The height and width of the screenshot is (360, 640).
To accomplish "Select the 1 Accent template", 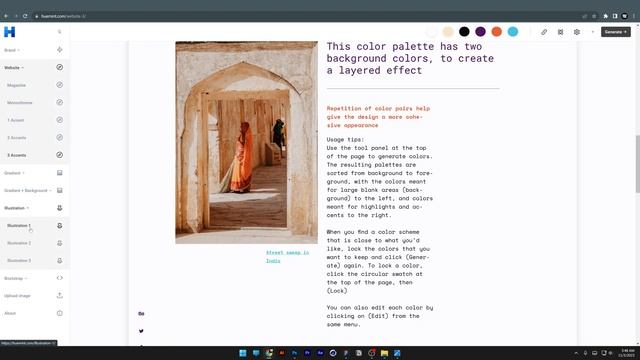I will tap(16, 120).
